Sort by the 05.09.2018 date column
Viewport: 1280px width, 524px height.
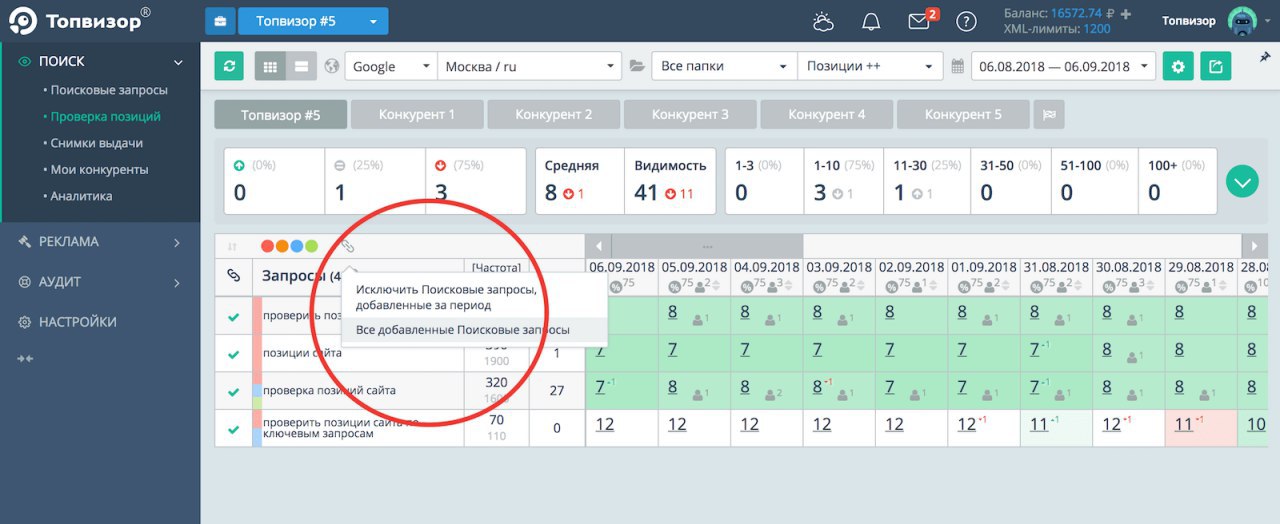point(694,267)
